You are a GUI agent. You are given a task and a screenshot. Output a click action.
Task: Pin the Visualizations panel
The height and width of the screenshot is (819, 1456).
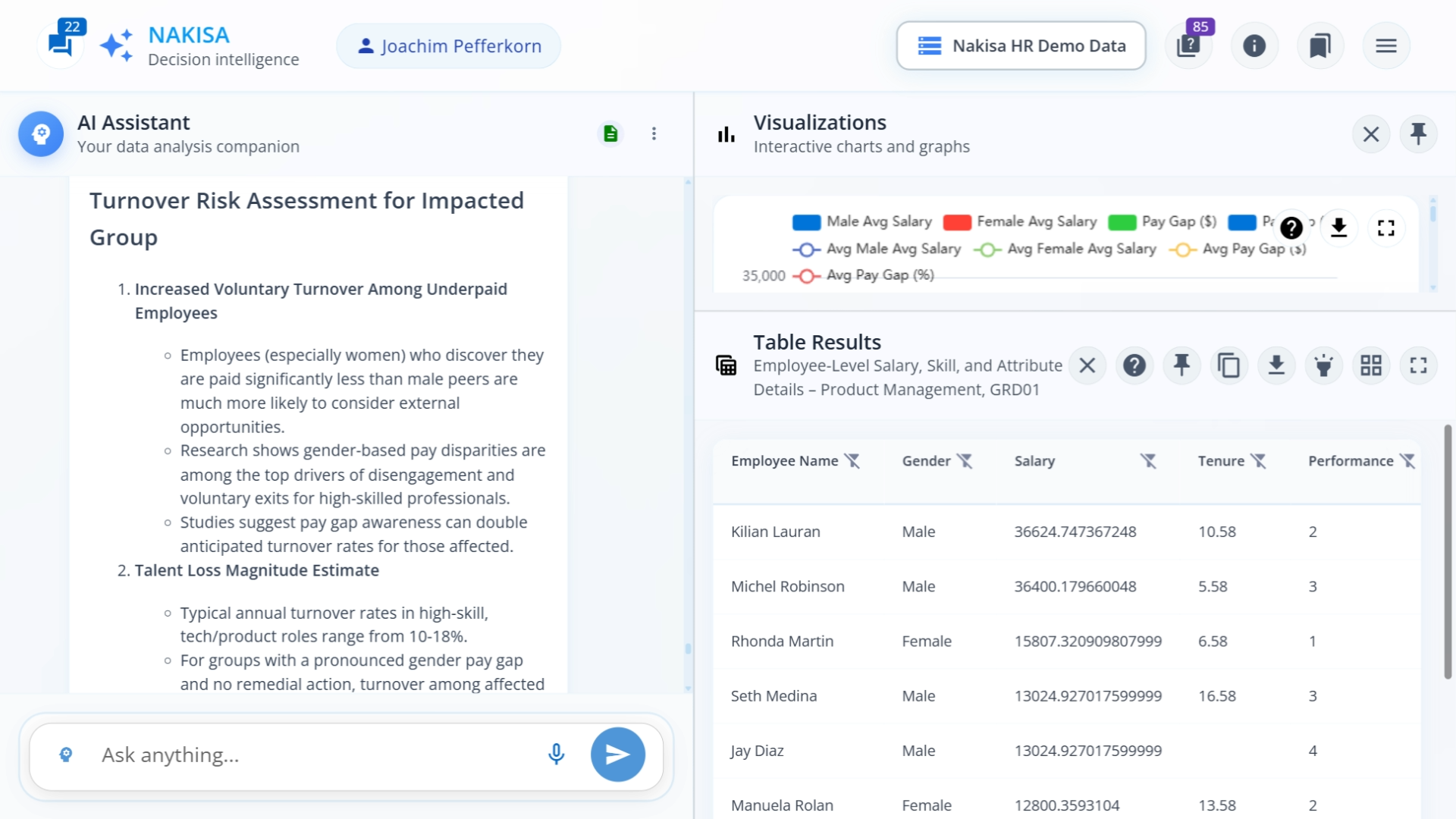pyautogui.click(x=1418, y=134)
